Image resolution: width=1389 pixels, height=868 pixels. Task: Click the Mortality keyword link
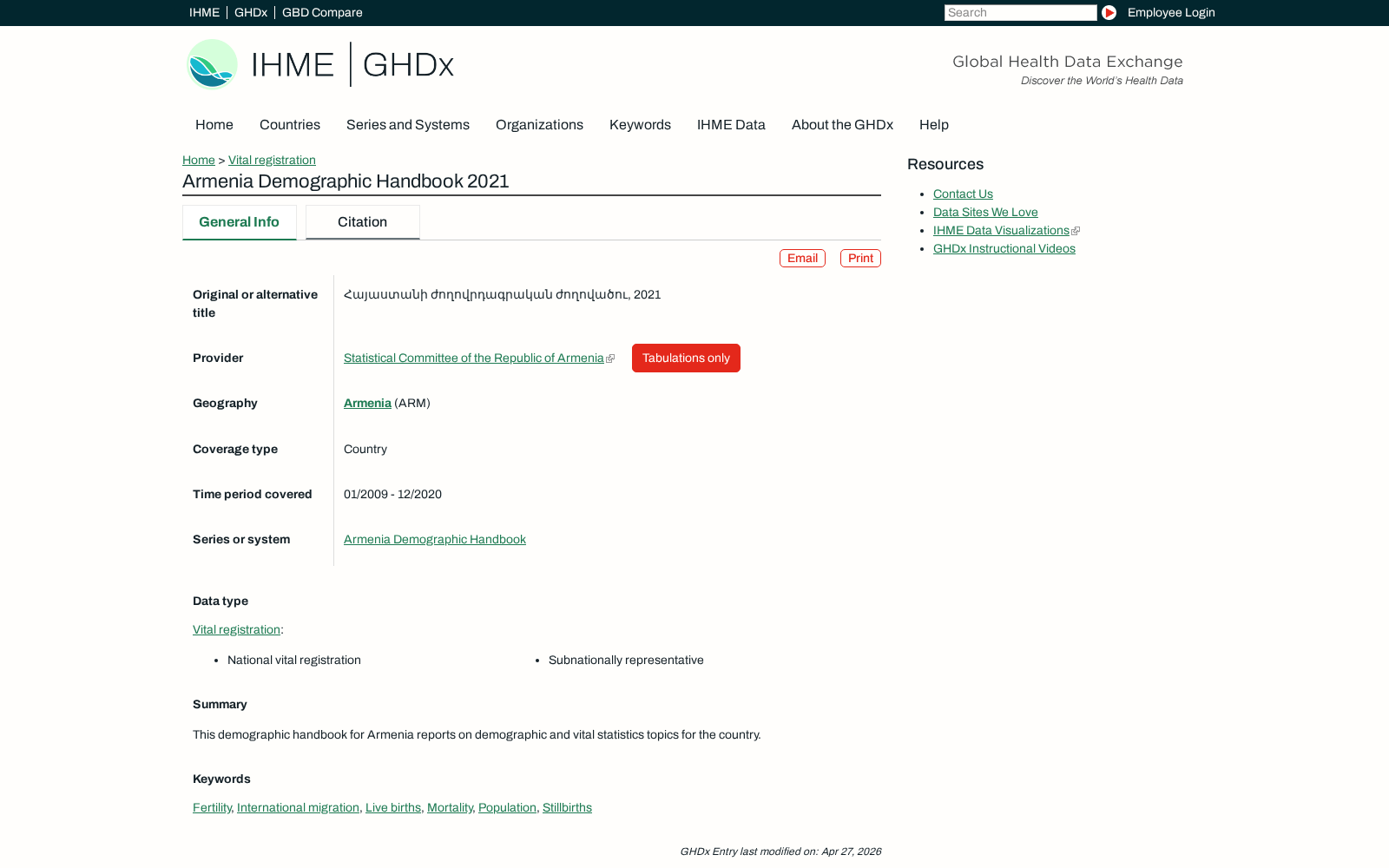(x=450, y=807)
